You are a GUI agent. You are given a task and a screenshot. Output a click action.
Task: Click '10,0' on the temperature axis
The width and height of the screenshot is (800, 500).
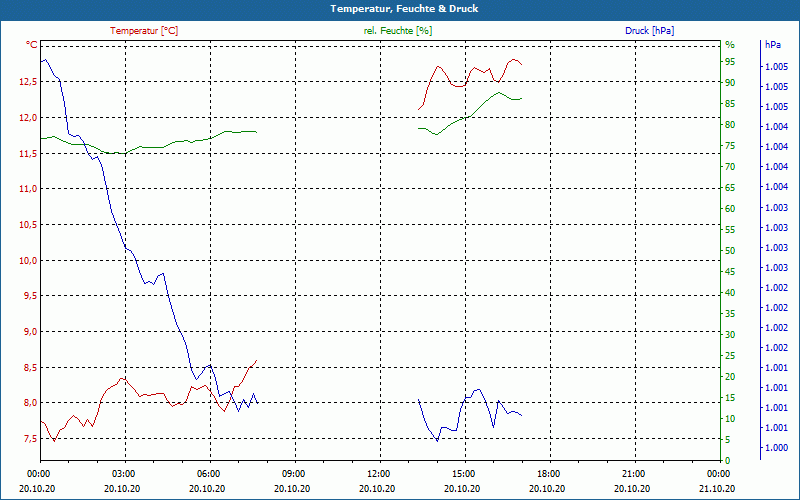[x=28, y=260]
